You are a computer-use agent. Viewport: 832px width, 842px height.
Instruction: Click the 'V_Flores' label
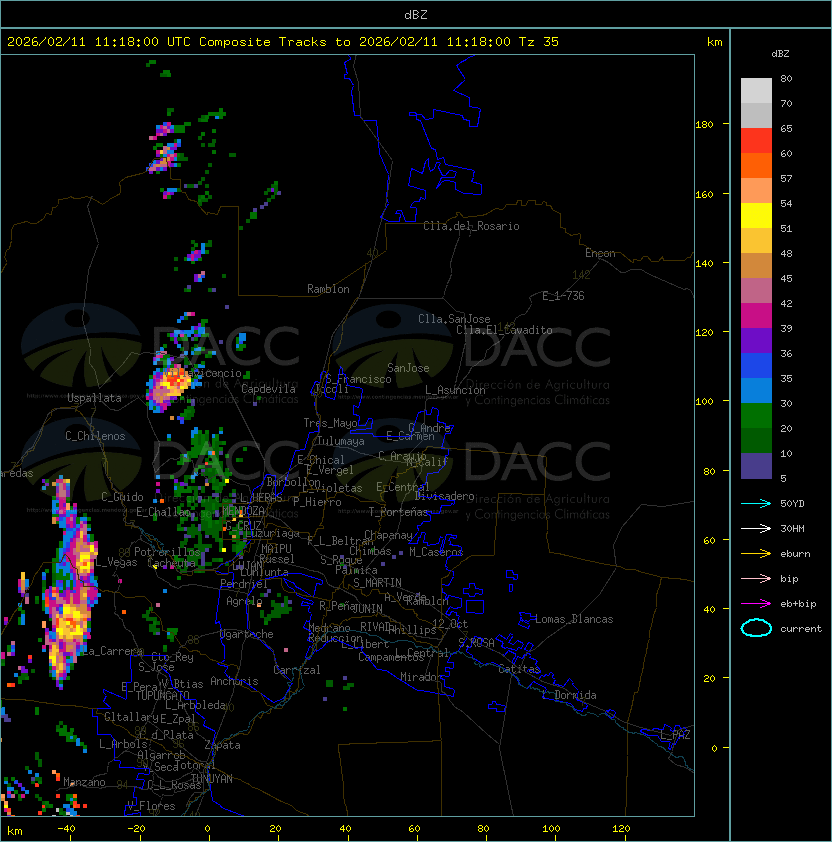point(151,806)
